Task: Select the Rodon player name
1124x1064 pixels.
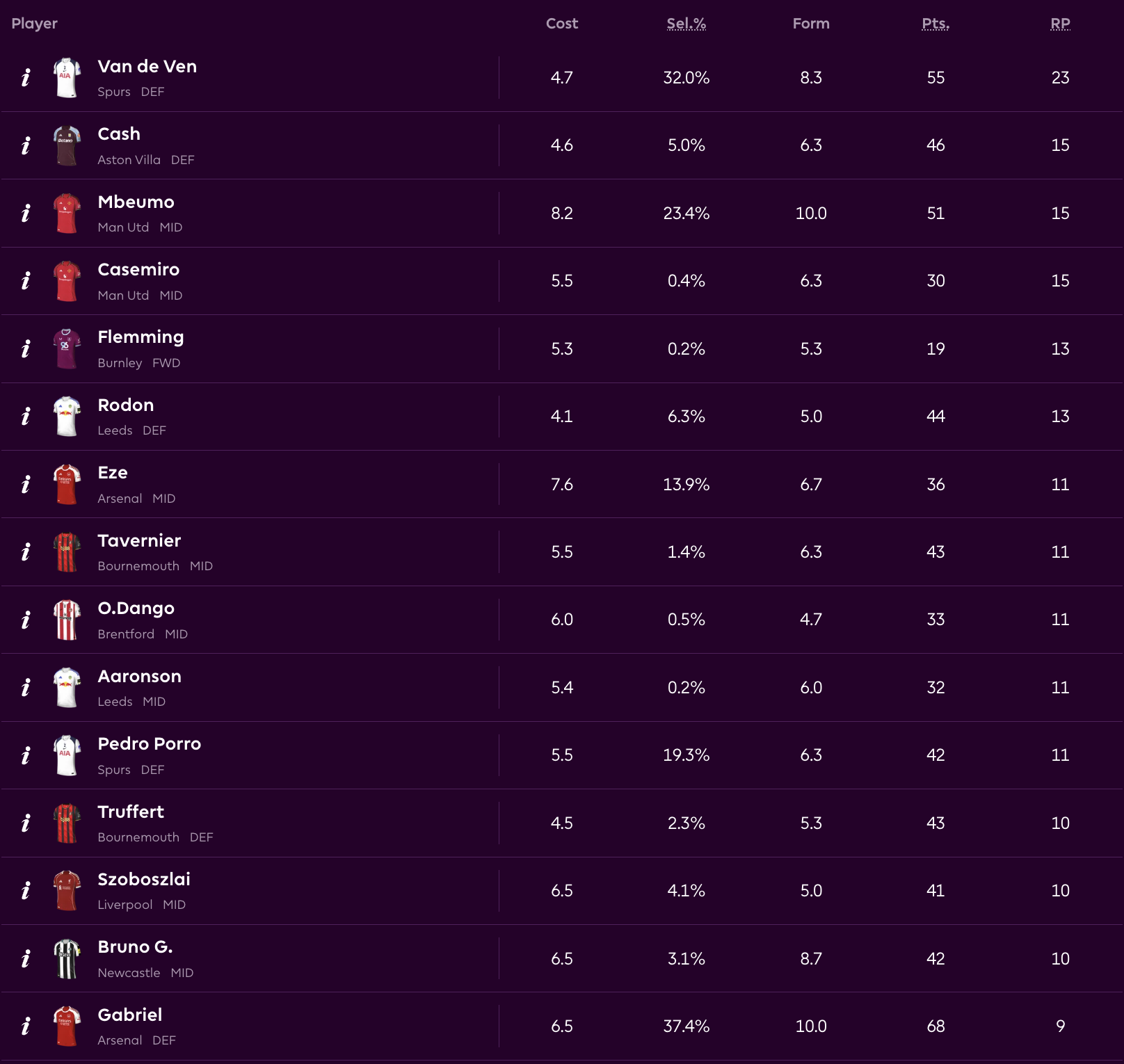Action: [126, 405]
